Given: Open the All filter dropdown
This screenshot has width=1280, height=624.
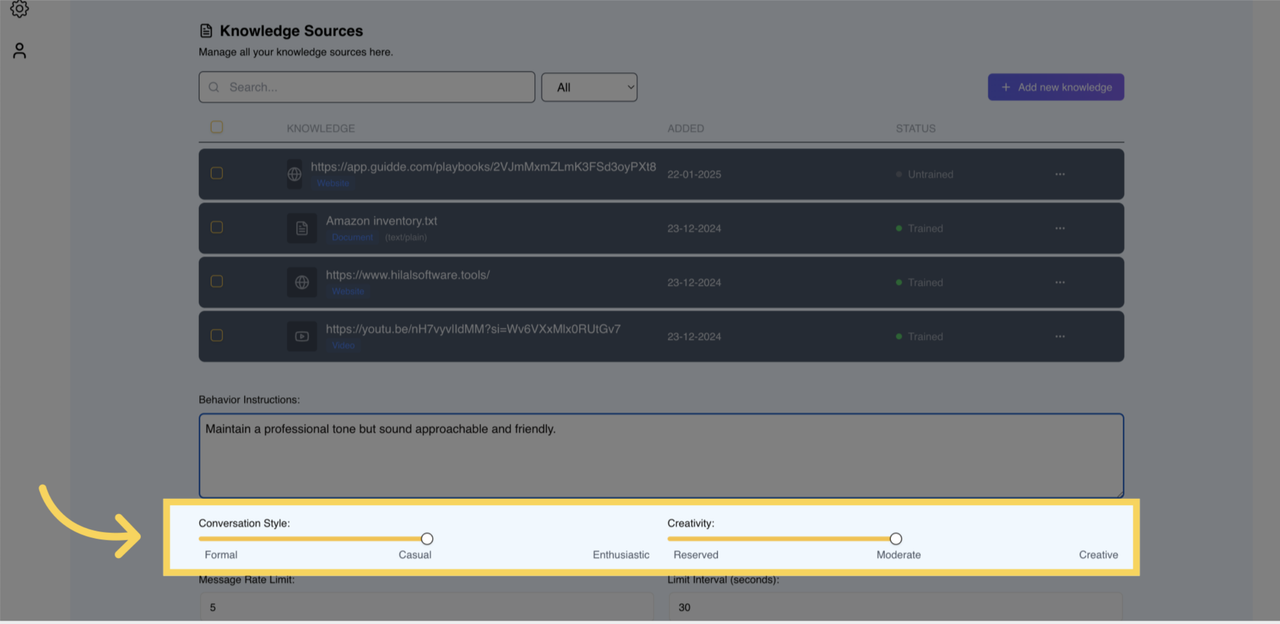Looking at the screenshot, I should [x=589, y=87].
